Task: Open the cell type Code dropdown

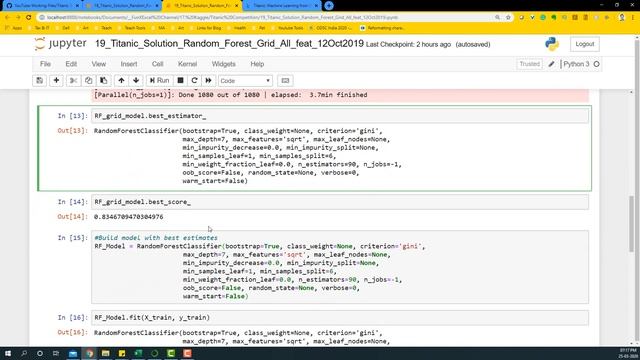Action: pos(245,80)
